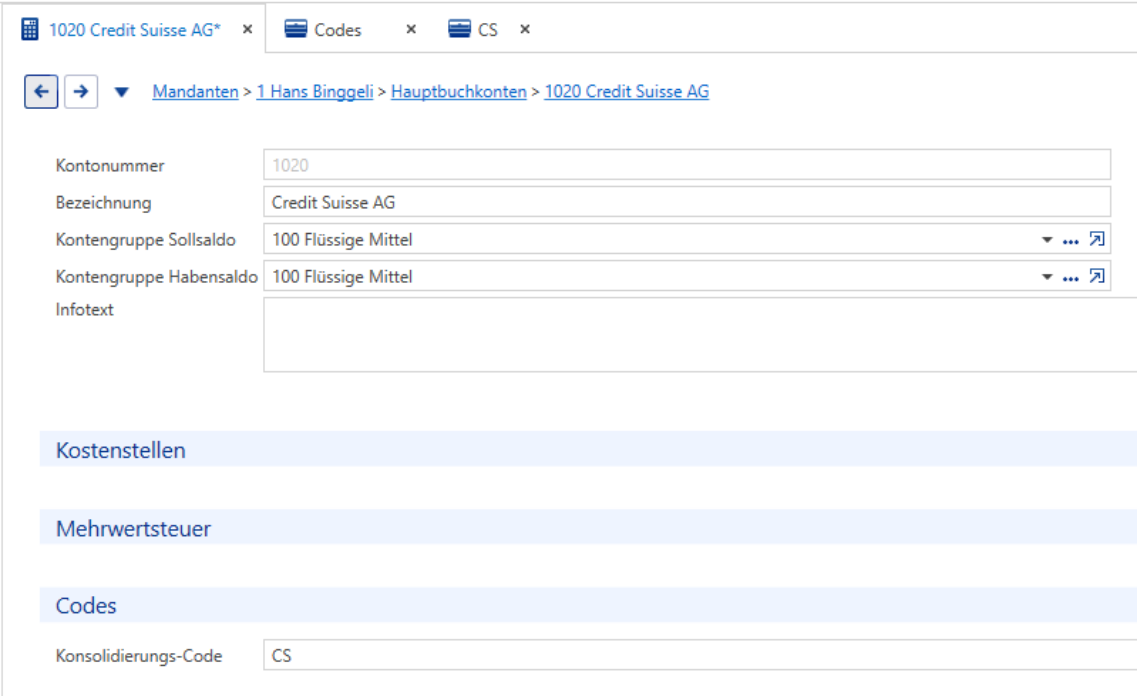The height and width of the screenshot is (696, 1137).
Task: Go forward with the right arrow button
Action: click(x=81, y=91)
